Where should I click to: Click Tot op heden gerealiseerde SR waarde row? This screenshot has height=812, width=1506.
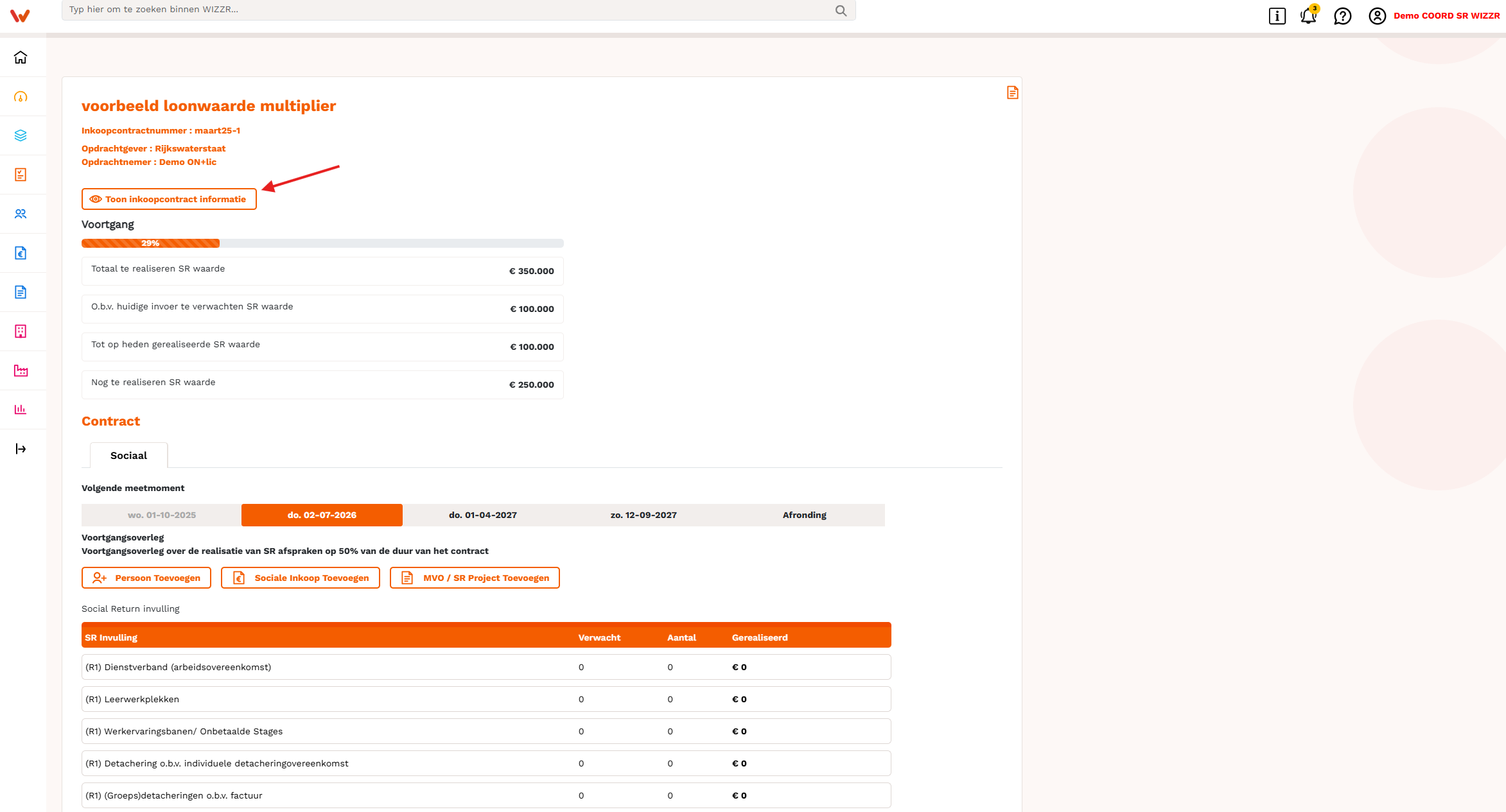[322, 347]
